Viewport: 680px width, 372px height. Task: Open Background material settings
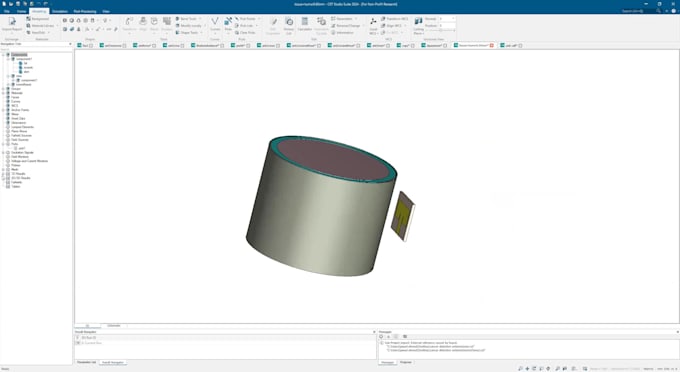[x=38, y=19]
